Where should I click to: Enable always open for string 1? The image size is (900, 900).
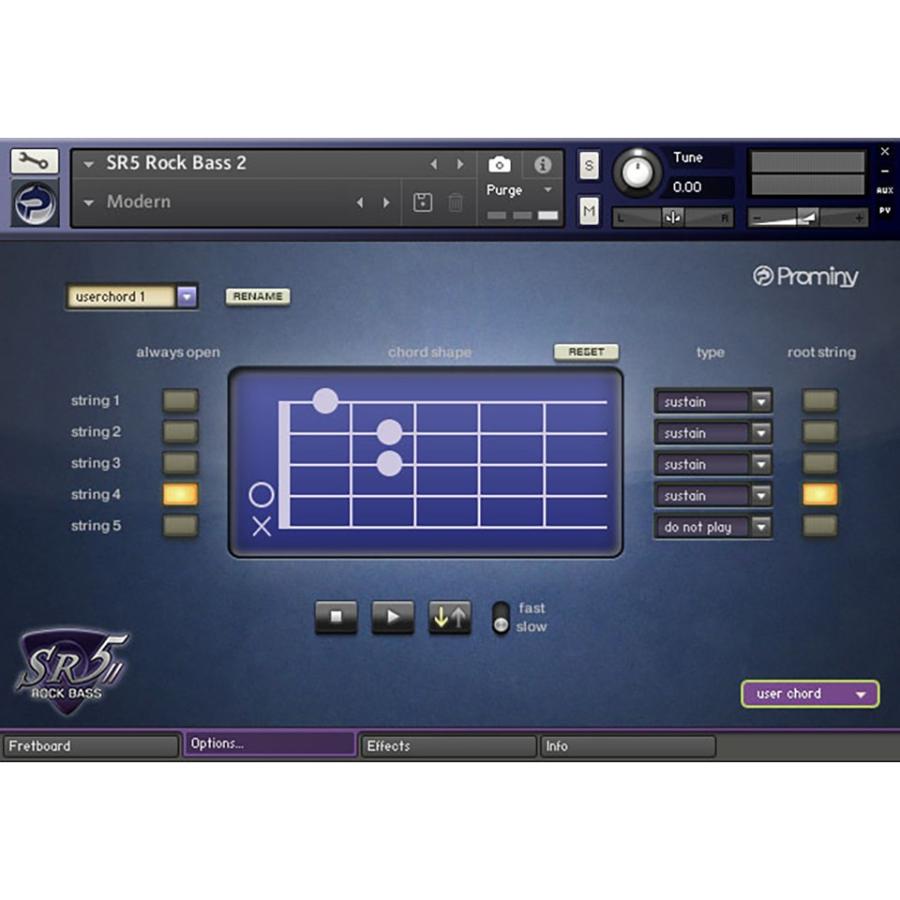coord(180,399)
